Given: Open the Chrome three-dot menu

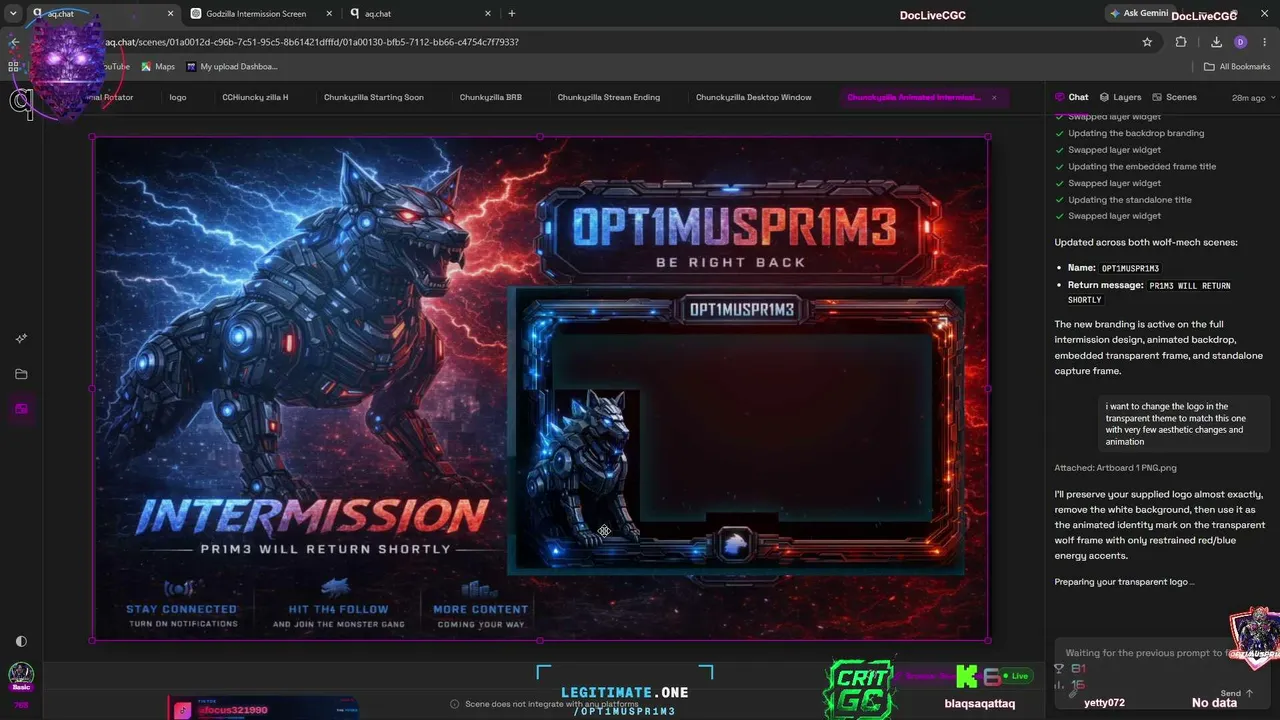Looking at the screenshot, I should 1264,42.
